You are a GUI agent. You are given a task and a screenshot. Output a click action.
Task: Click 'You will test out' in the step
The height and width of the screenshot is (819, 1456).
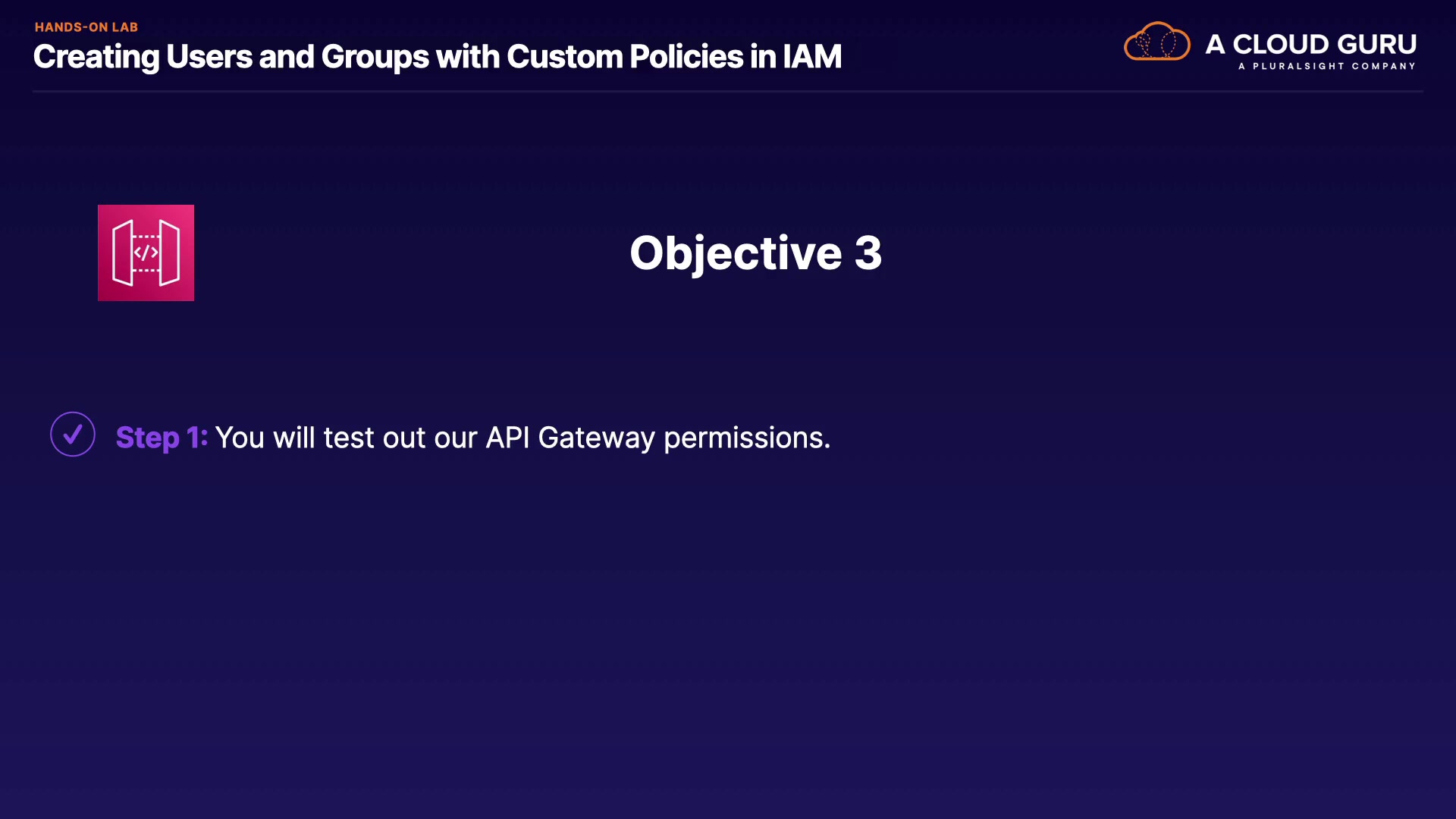pyautogui.click(x=320, y=438)
